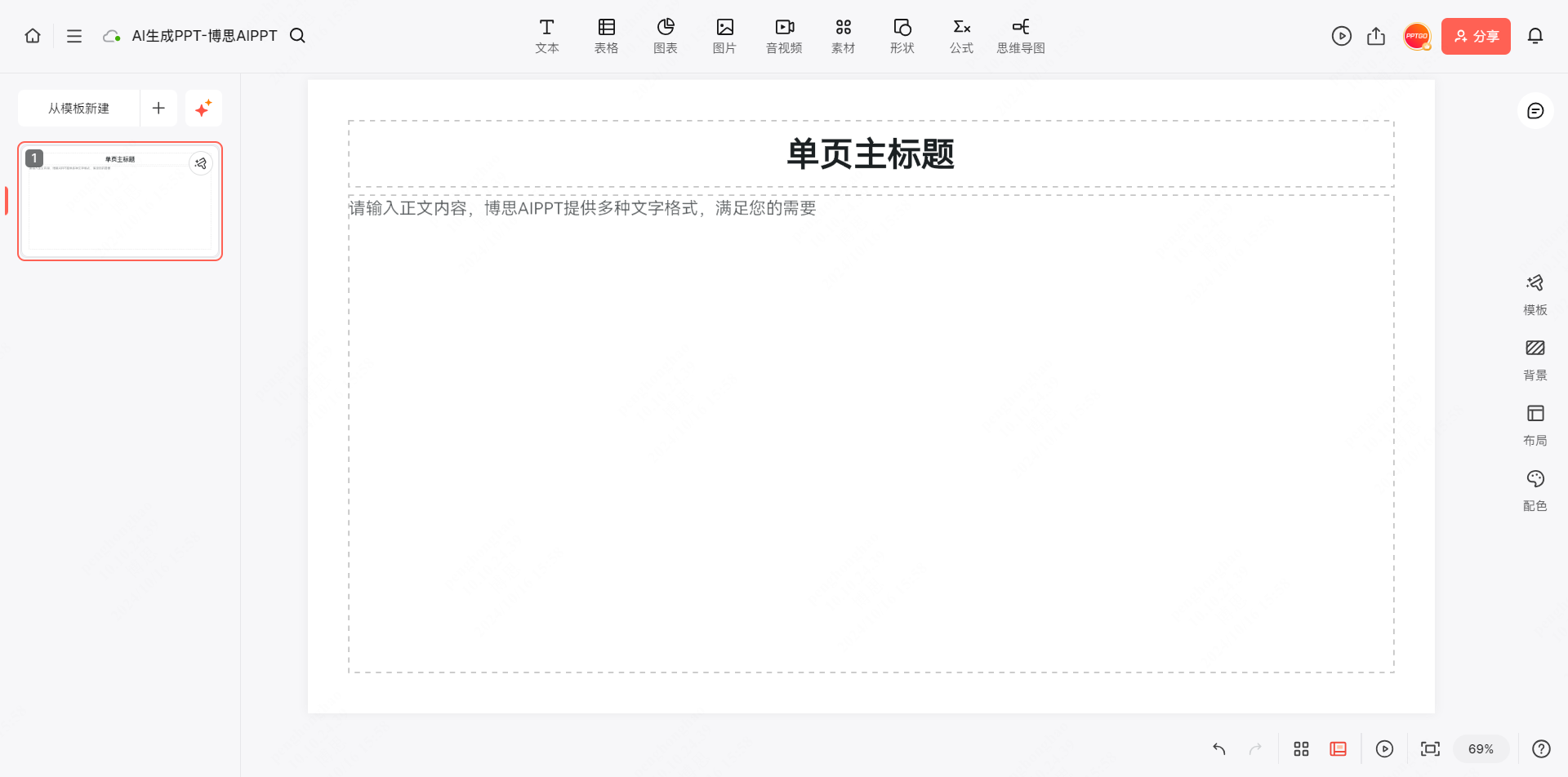Insert a formula (公式)
The height and width of the screenshot is (777, 1568).
point(962,37)
